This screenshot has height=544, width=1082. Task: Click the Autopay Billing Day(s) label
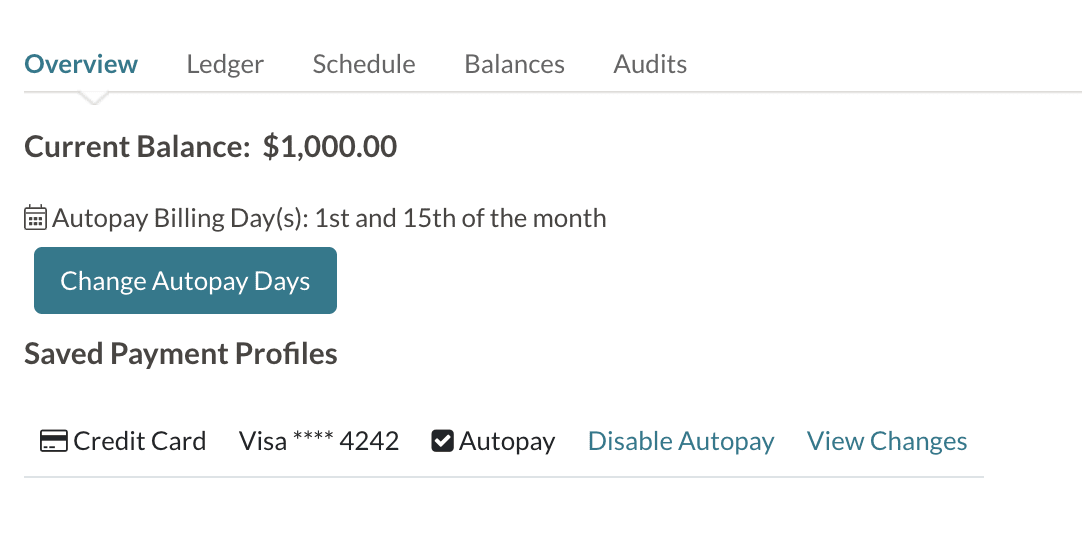(x=180, y=218)
